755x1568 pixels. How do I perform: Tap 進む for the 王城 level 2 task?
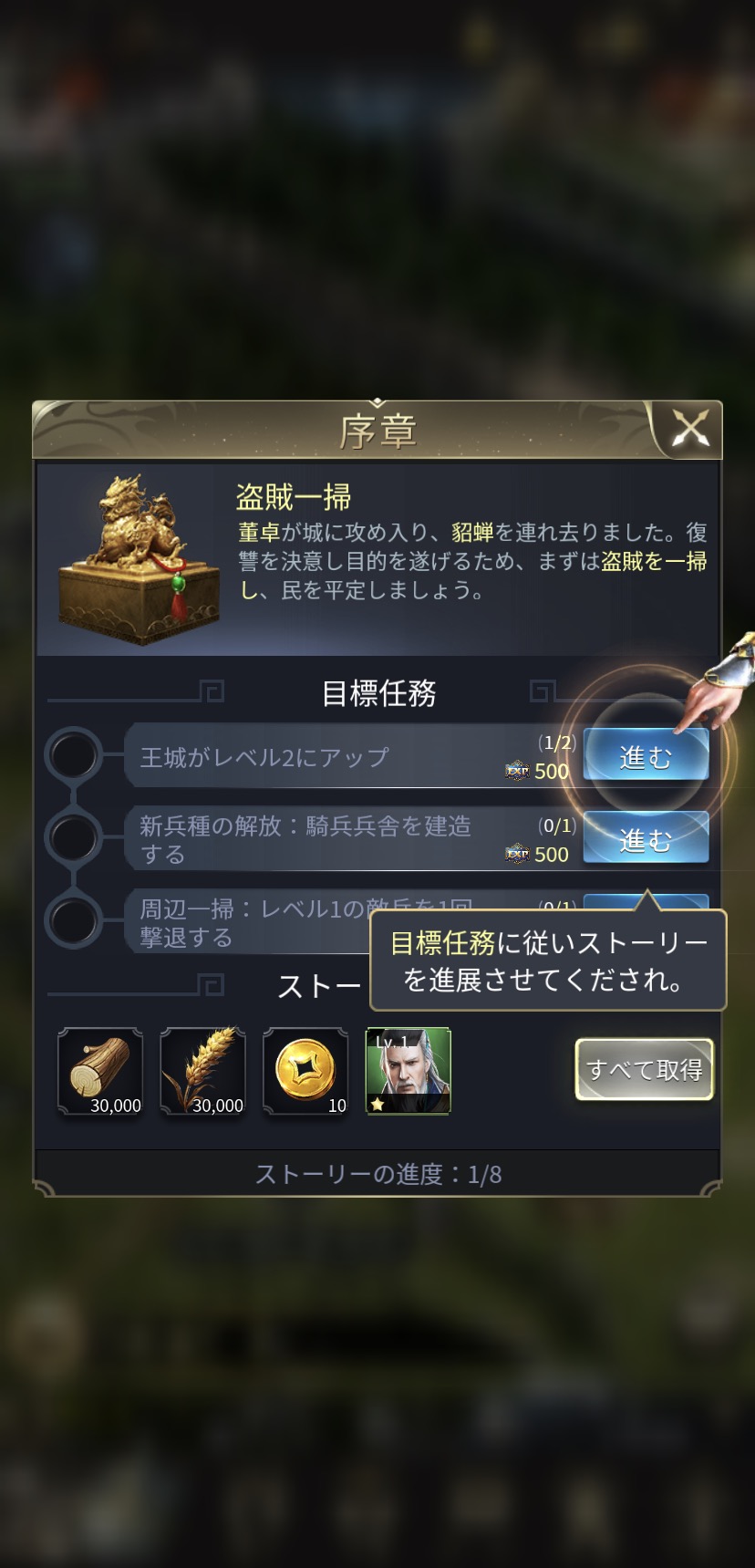coord(646,755)
